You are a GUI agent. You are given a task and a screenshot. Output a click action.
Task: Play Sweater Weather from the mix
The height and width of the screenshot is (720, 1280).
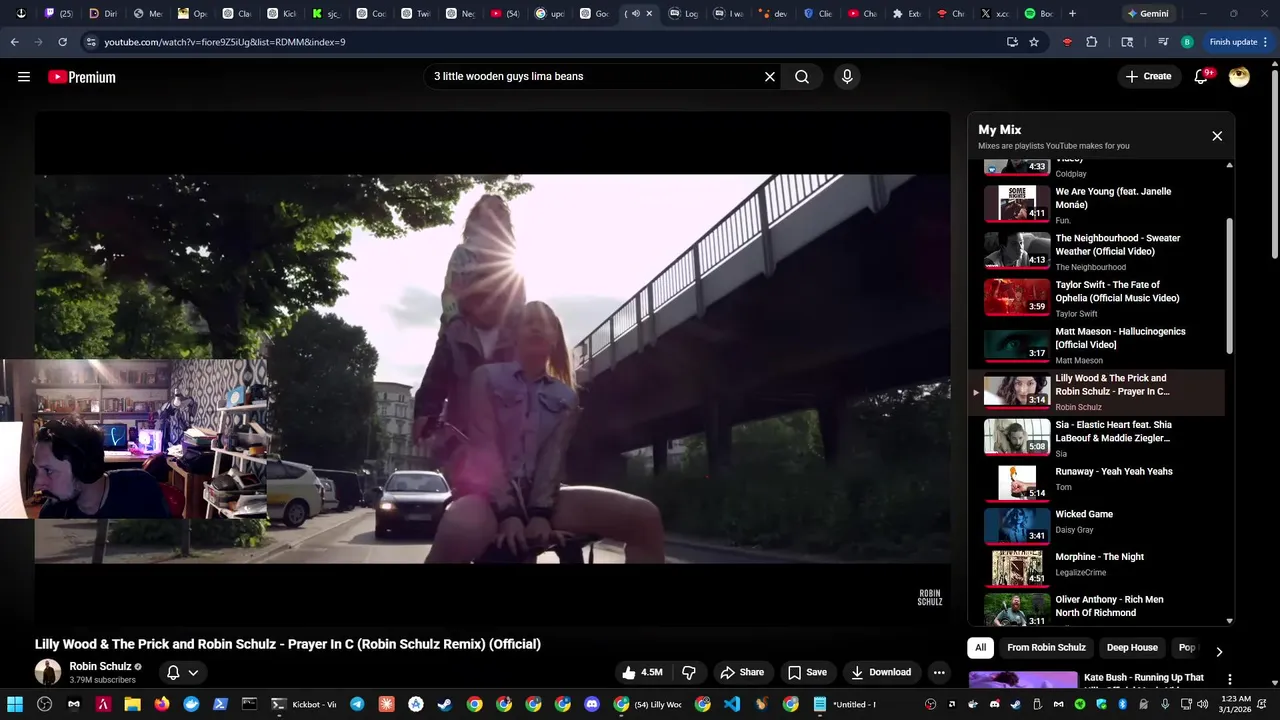coord(1097,252)
